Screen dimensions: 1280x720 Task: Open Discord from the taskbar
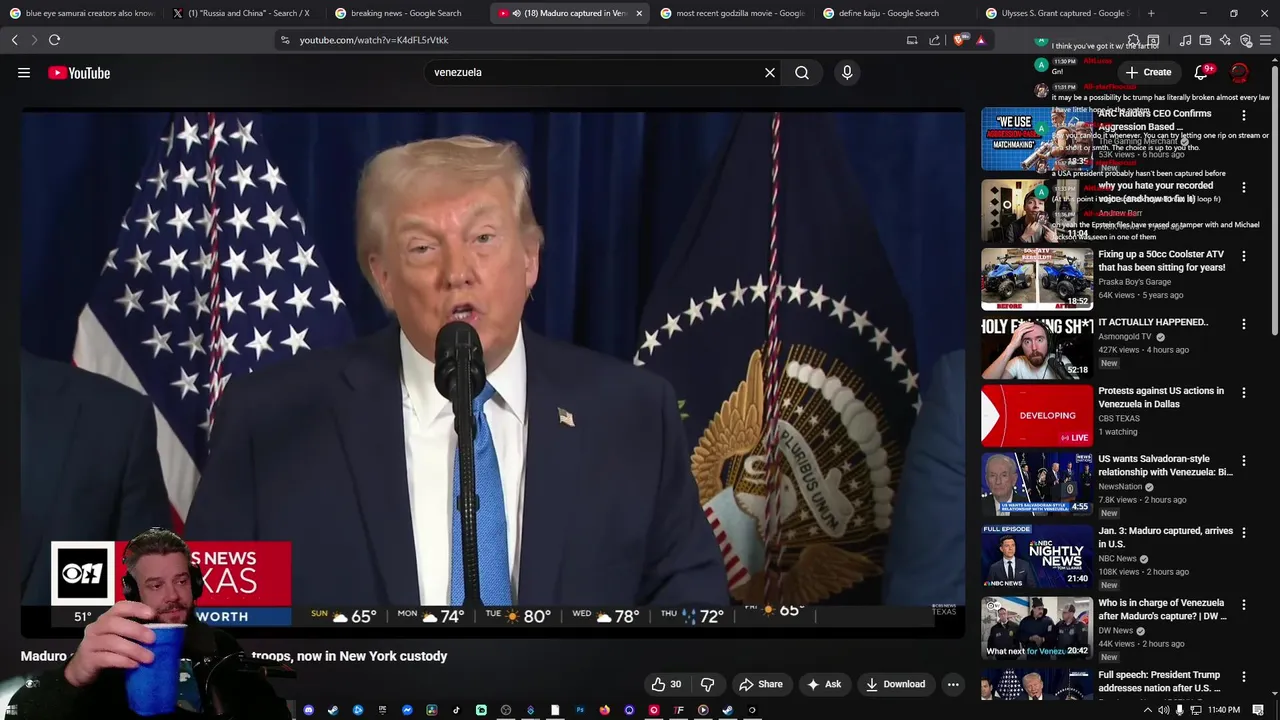pyautogui.click(x=309, y=710)
